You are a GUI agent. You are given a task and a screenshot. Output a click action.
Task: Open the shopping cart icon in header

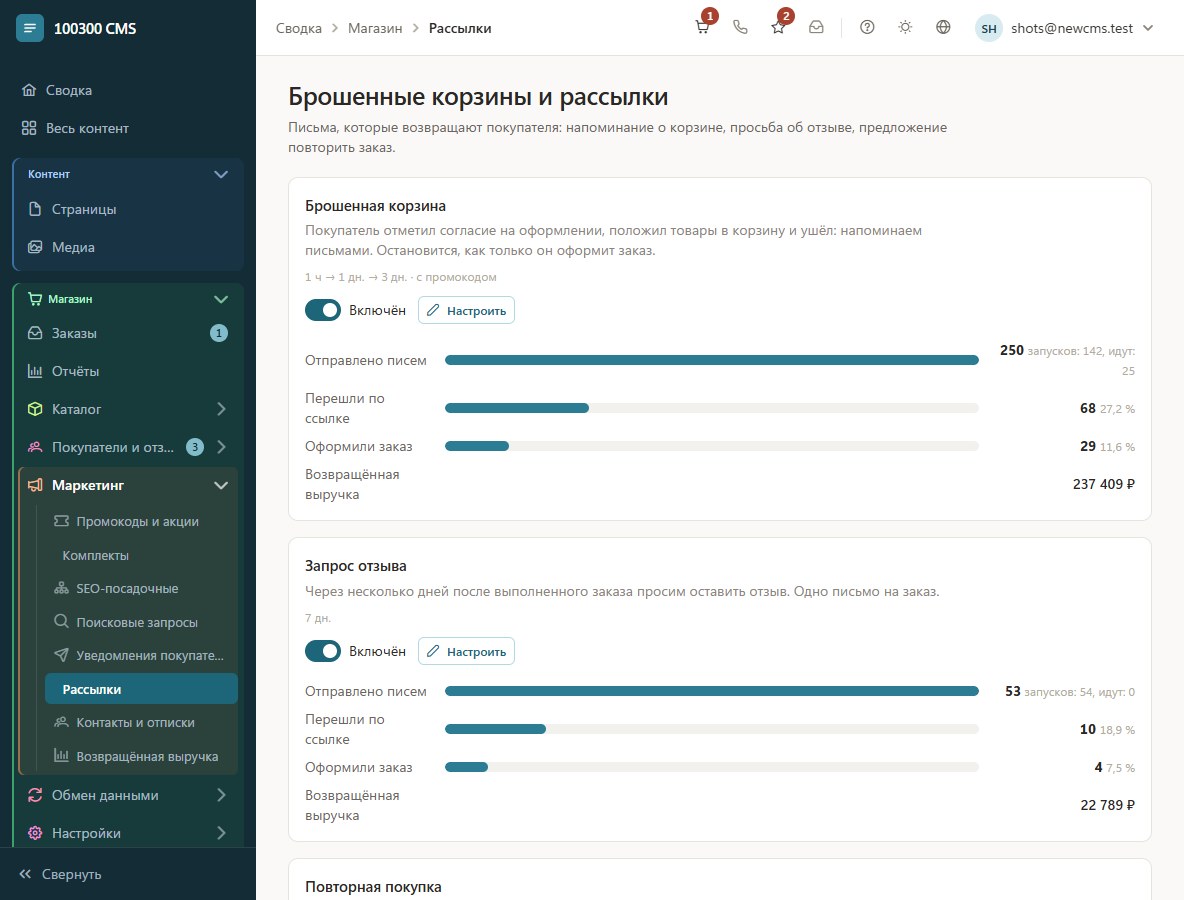click(702, 28)
